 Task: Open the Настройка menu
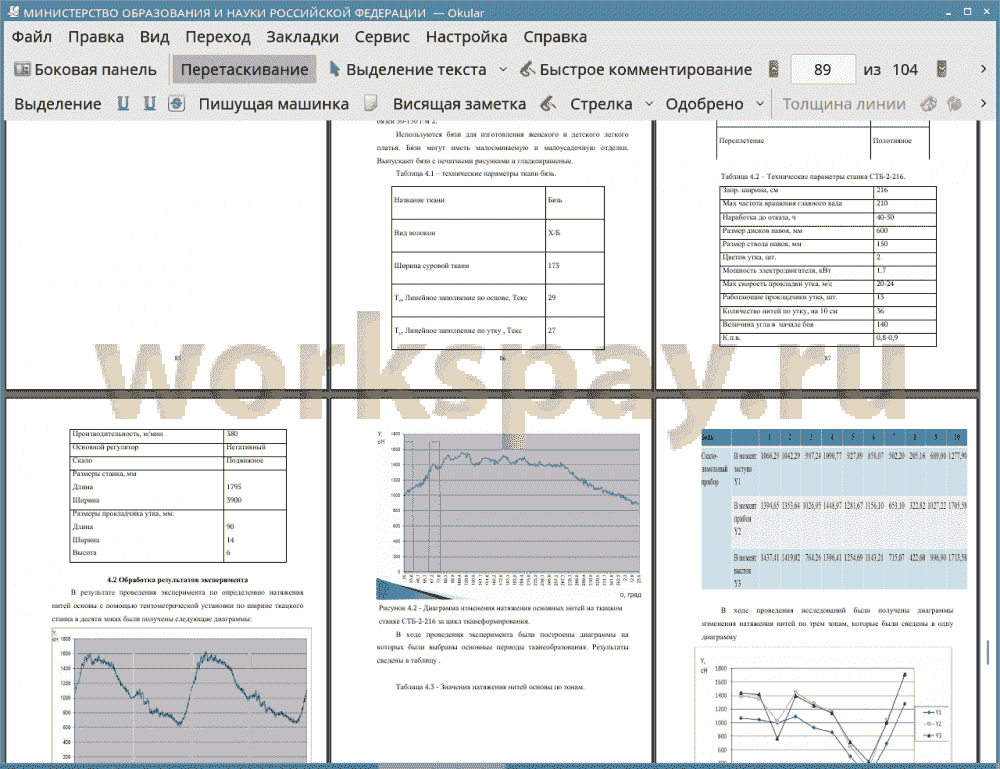[x=466, y=37]
